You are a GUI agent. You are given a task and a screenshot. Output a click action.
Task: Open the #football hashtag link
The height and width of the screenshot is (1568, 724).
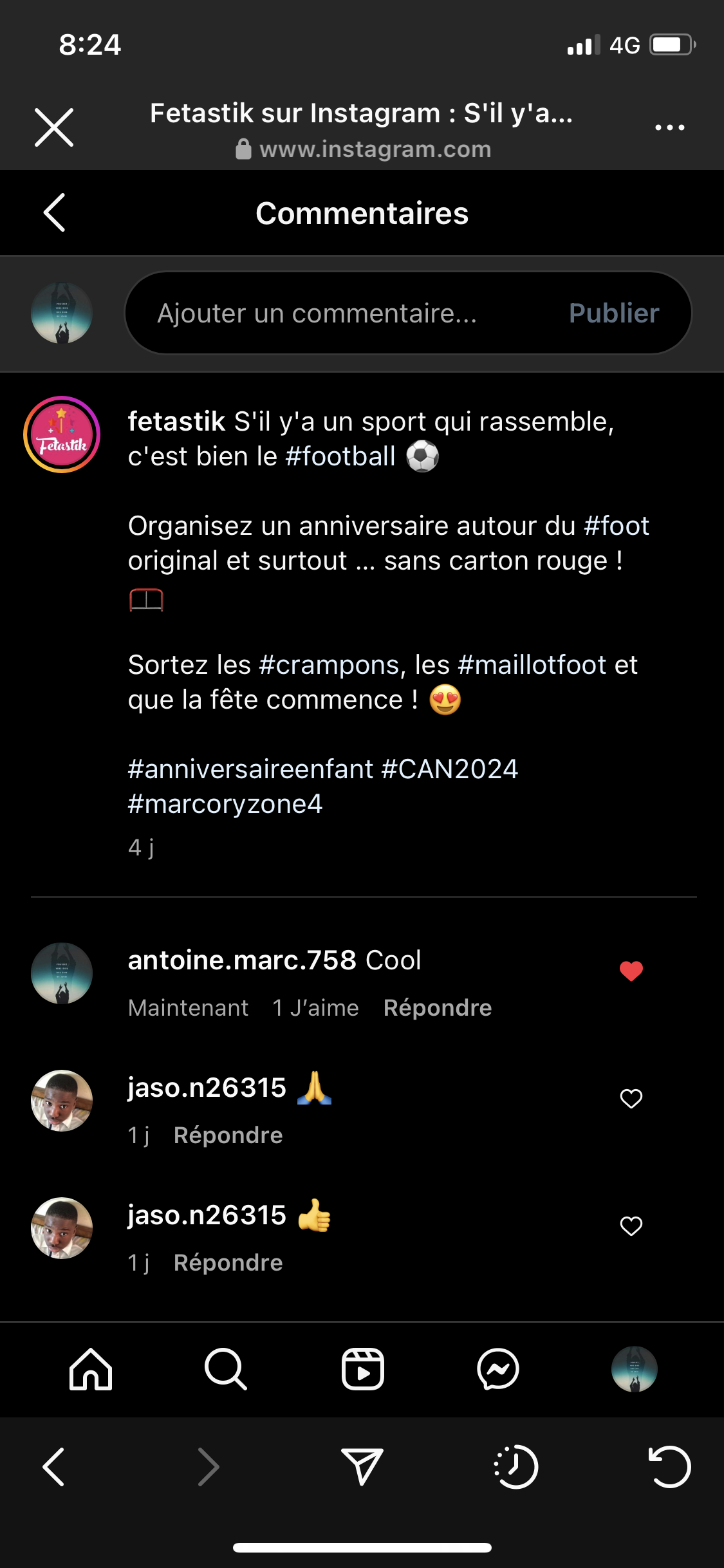click(340, 456)
